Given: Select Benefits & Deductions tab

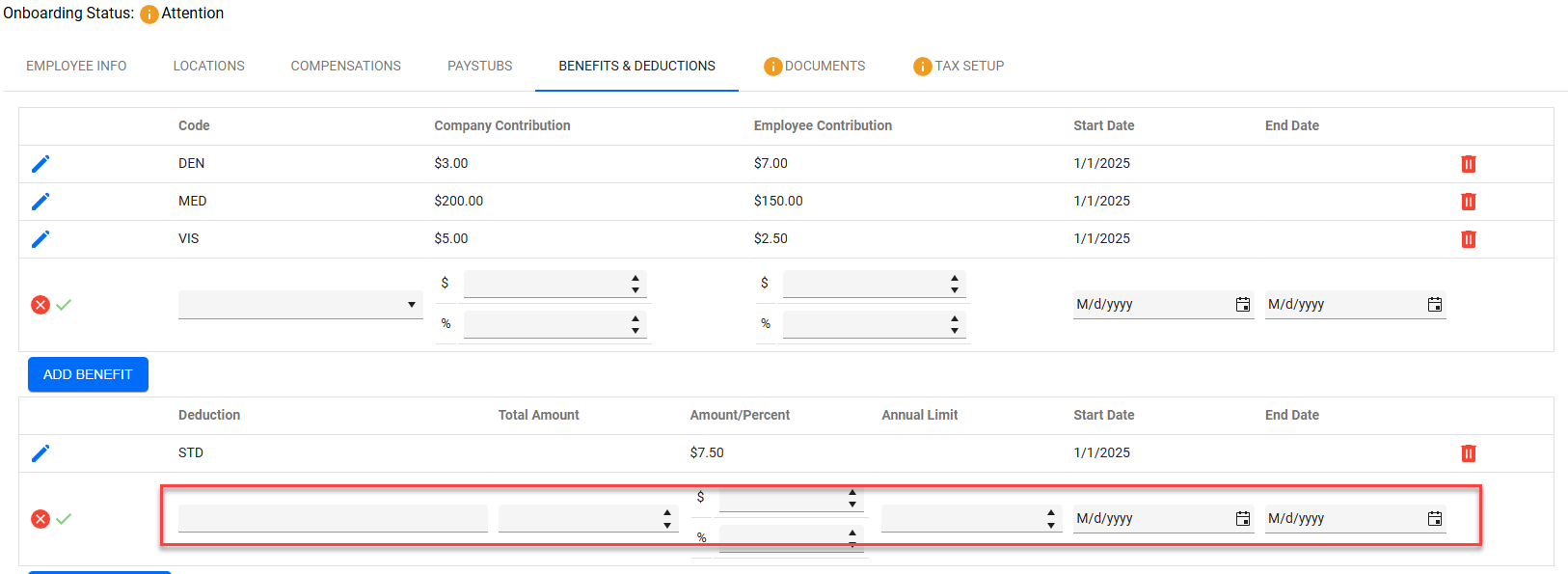Looking at the screenshot, I should pyautogui.click(x=637, y=67).
